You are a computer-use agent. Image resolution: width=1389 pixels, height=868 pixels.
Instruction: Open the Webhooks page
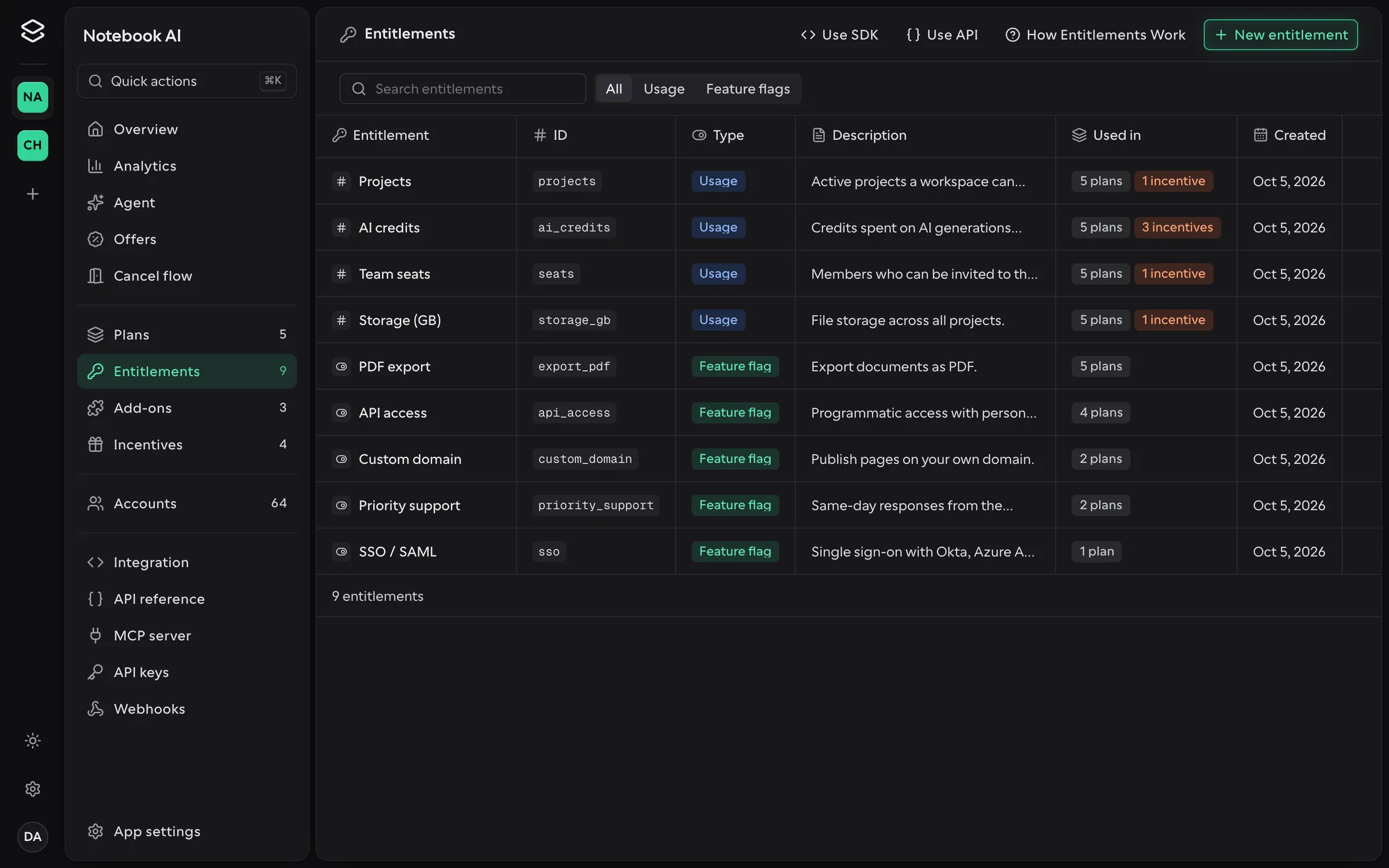(x=187, y=709)
